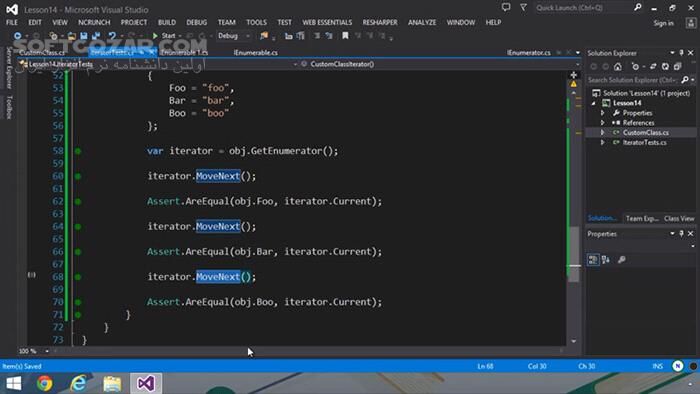Click the Pending Changes Filter icon
The height and width of the screenshot is (394, 700).
point(635,67)
